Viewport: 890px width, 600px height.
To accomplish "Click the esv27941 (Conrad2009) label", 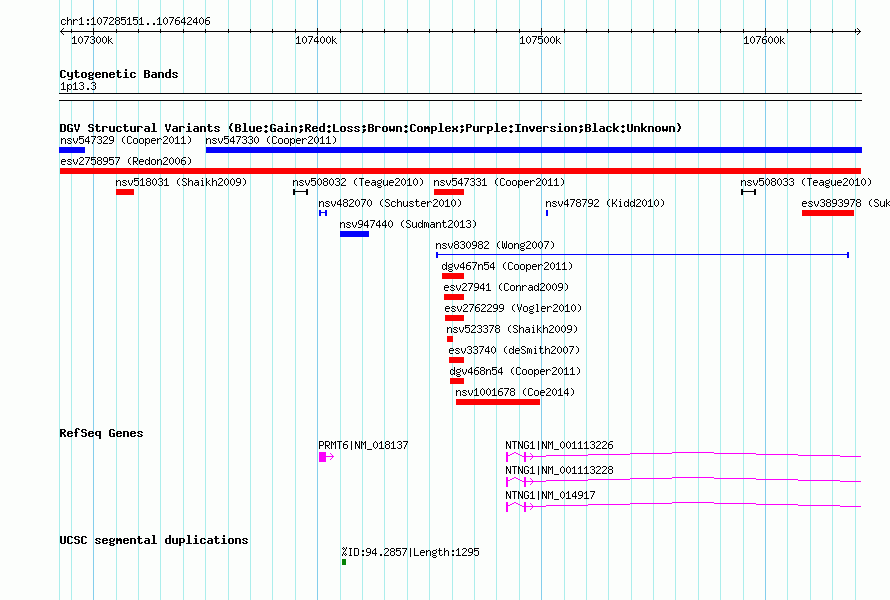I will point(506,287).
